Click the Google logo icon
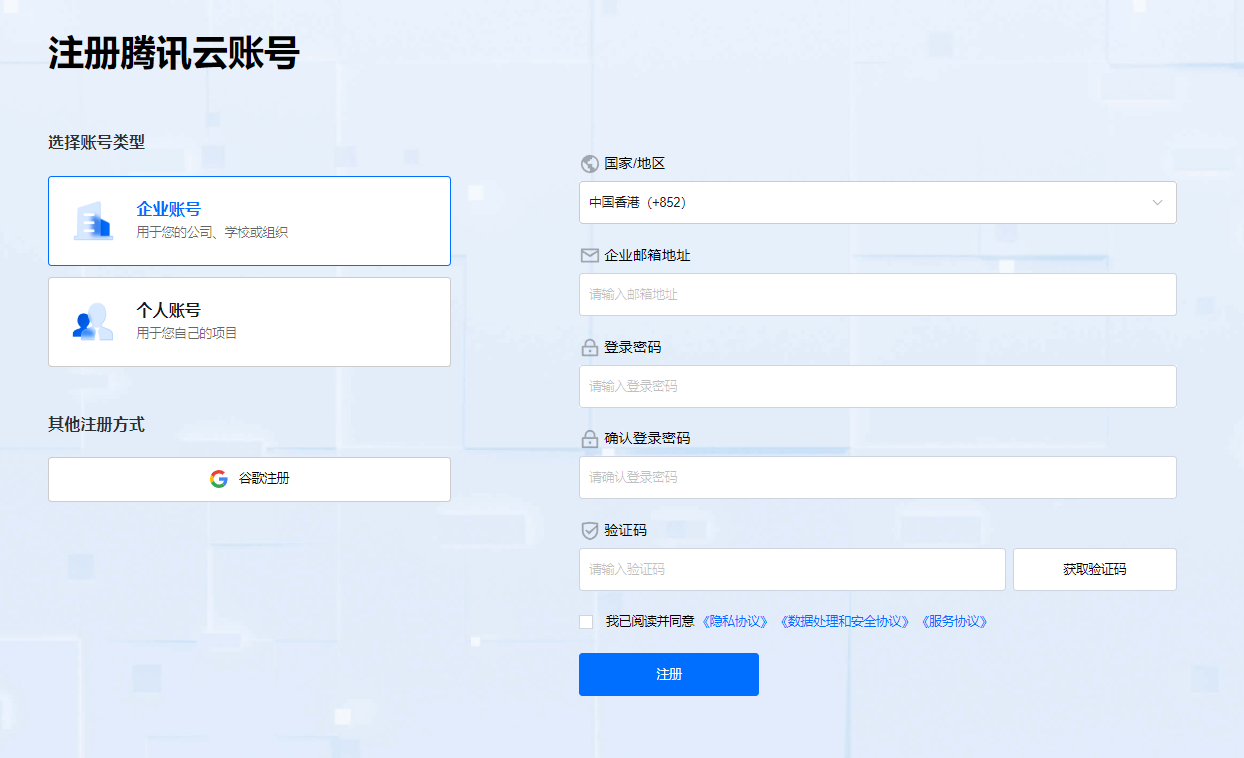Viewport: 1244px width, 758px height. point(219,479)
